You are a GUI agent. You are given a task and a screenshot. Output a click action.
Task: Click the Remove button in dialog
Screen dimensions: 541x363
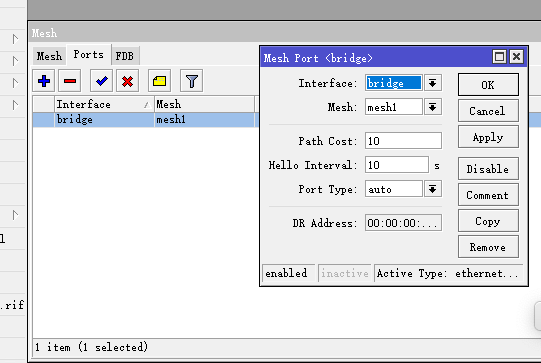(x=488, y=247)
